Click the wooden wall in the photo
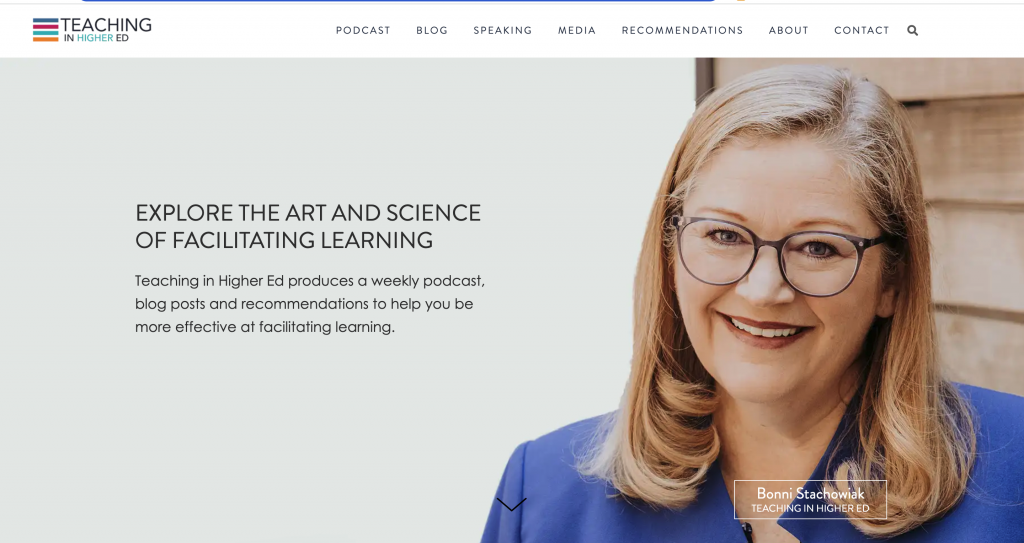Image resolution: width=1024 pixels, height=543 pixels. pyautogui.click(x=967, y=196)
